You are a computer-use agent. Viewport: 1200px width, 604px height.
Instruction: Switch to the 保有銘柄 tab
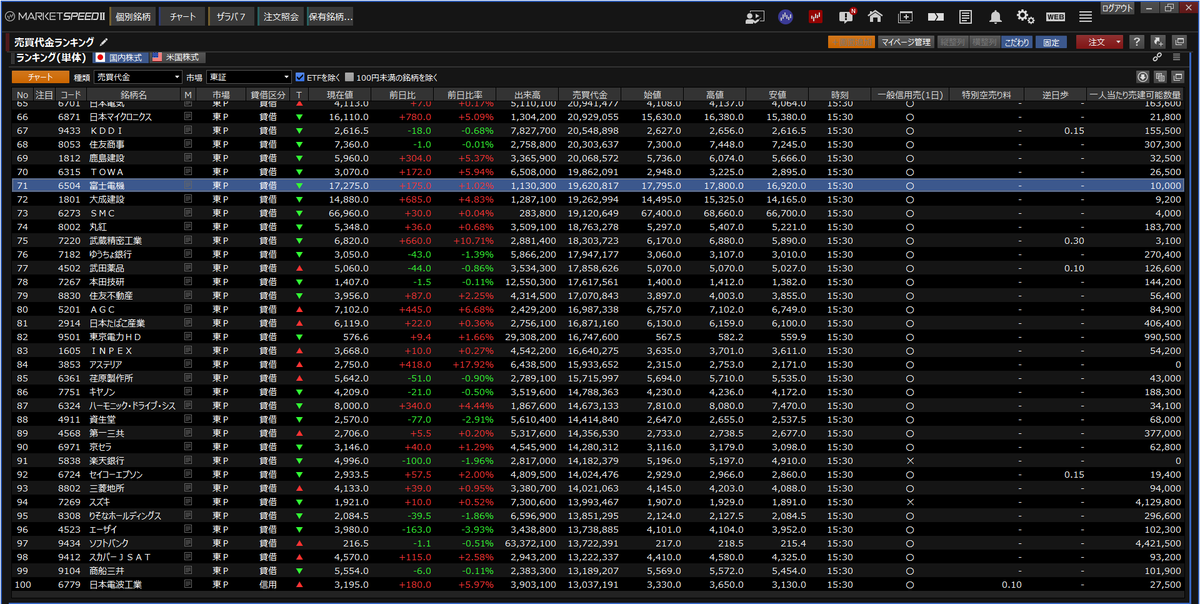(x=331, y=17)
